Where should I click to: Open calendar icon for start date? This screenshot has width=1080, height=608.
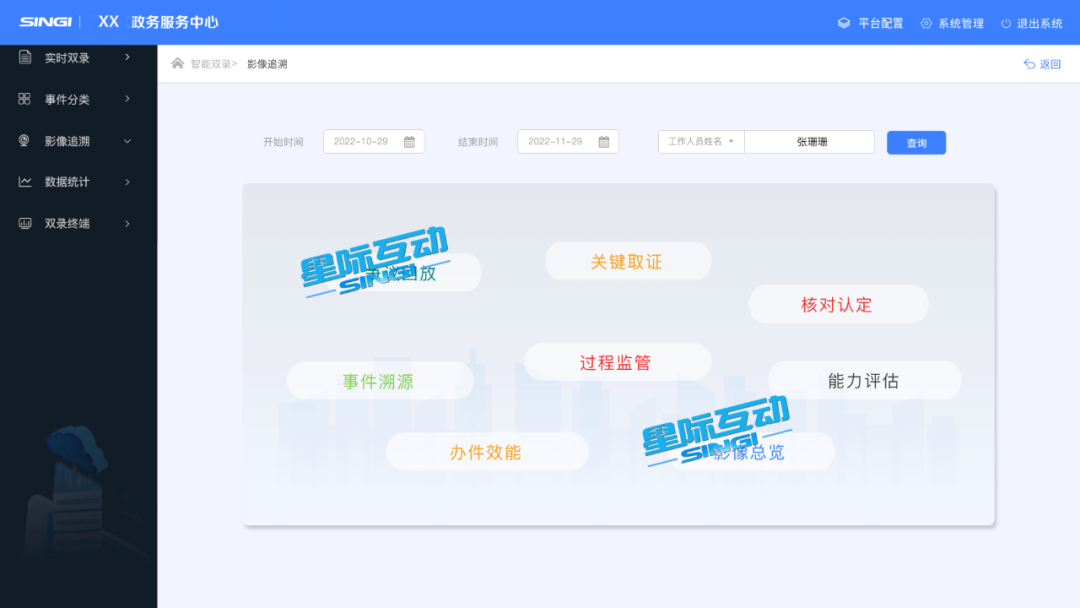point(409,142)
